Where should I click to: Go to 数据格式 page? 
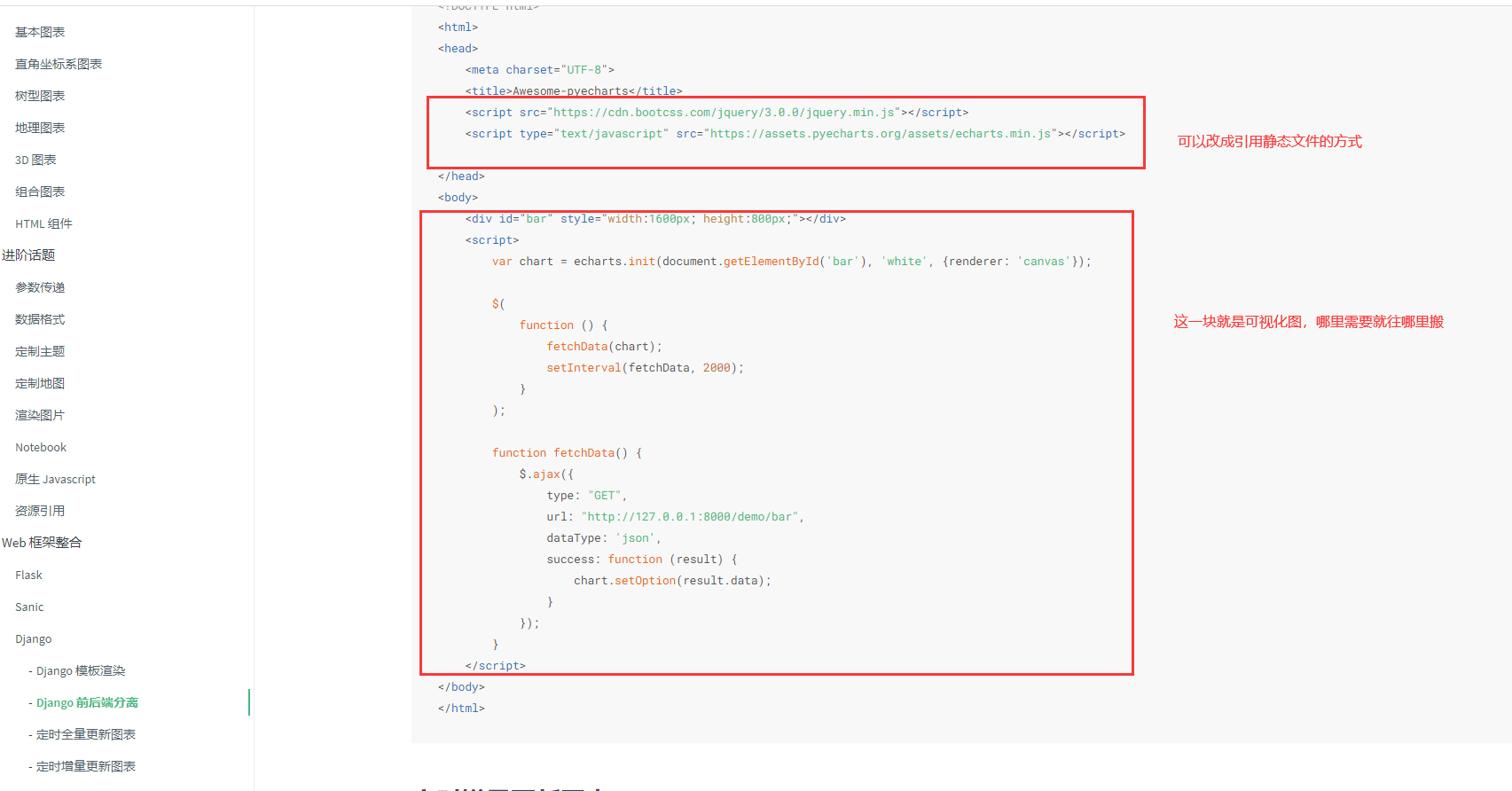click(40, 319)
